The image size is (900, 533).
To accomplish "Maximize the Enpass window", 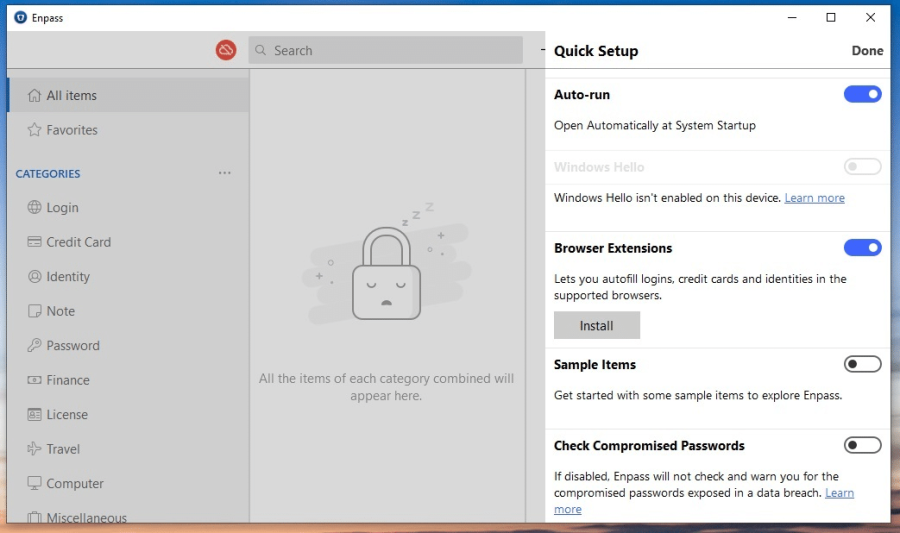I will click(x=831, y=18).
